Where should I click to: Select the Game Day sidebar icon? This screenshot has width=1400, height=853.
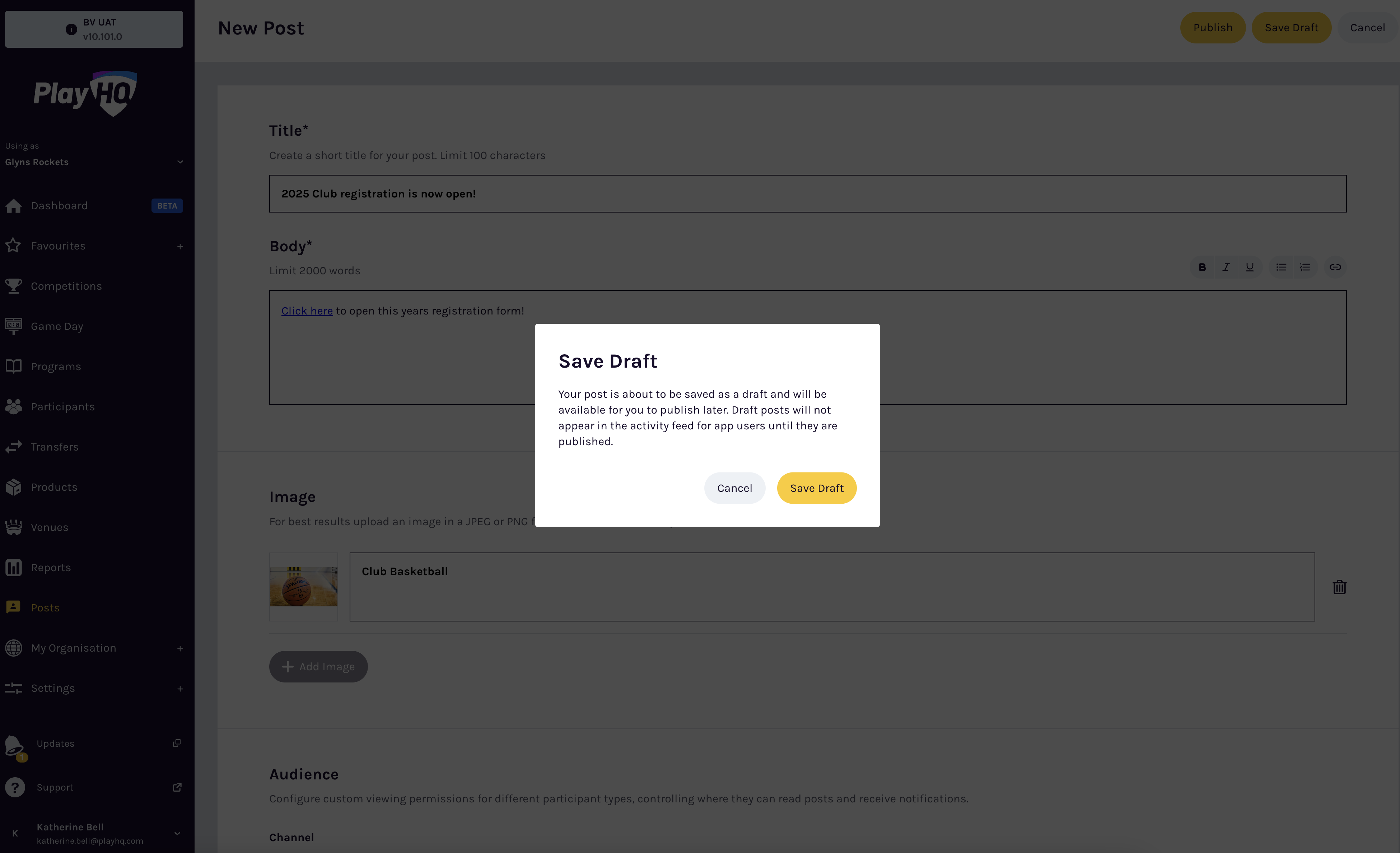[x=14, y=326]
